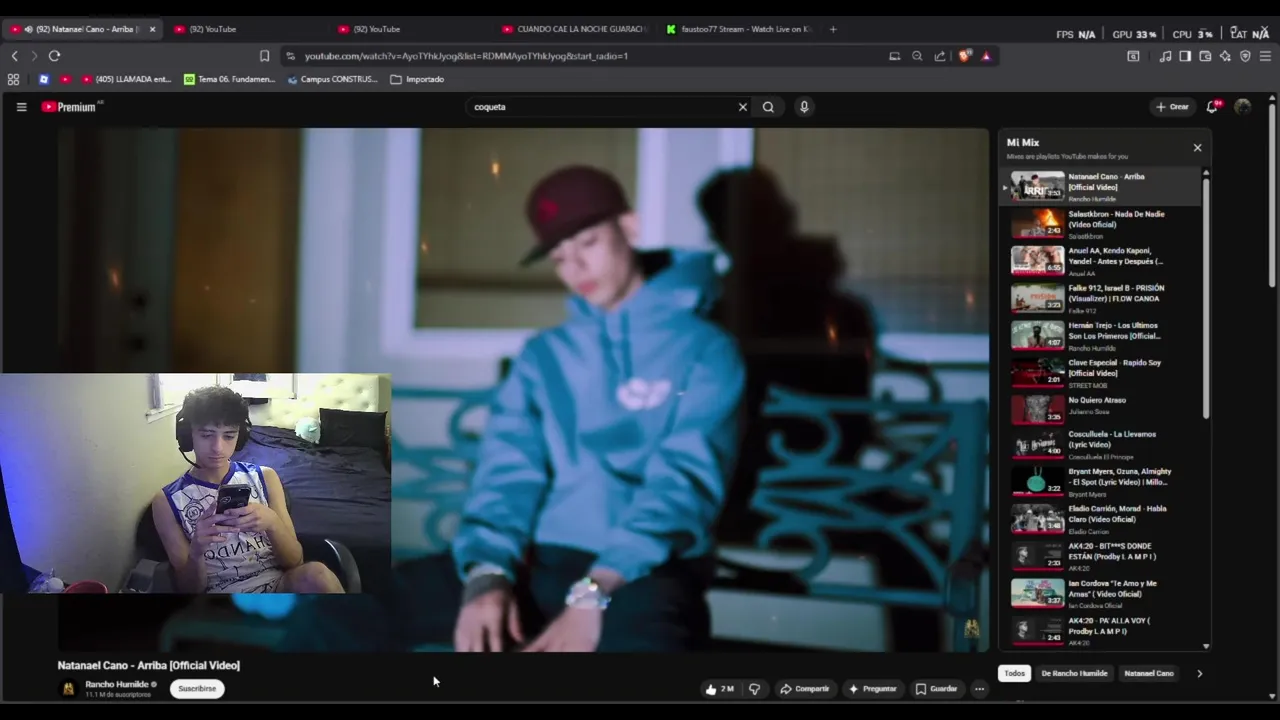
Task: Open a new browser tab
Action: [833, 29]
